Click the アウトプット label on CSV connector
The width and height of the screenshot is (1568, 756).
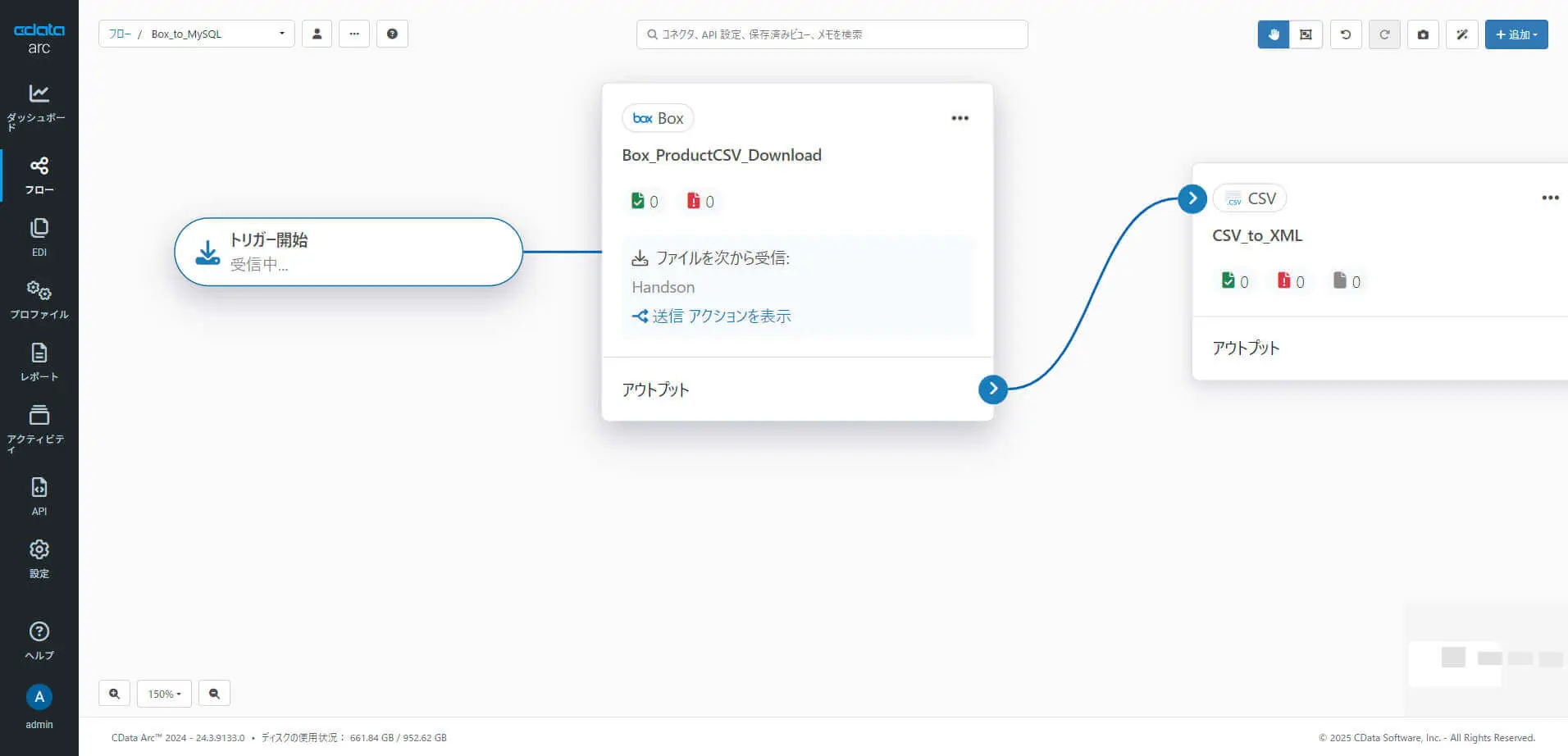(1246, 348)
